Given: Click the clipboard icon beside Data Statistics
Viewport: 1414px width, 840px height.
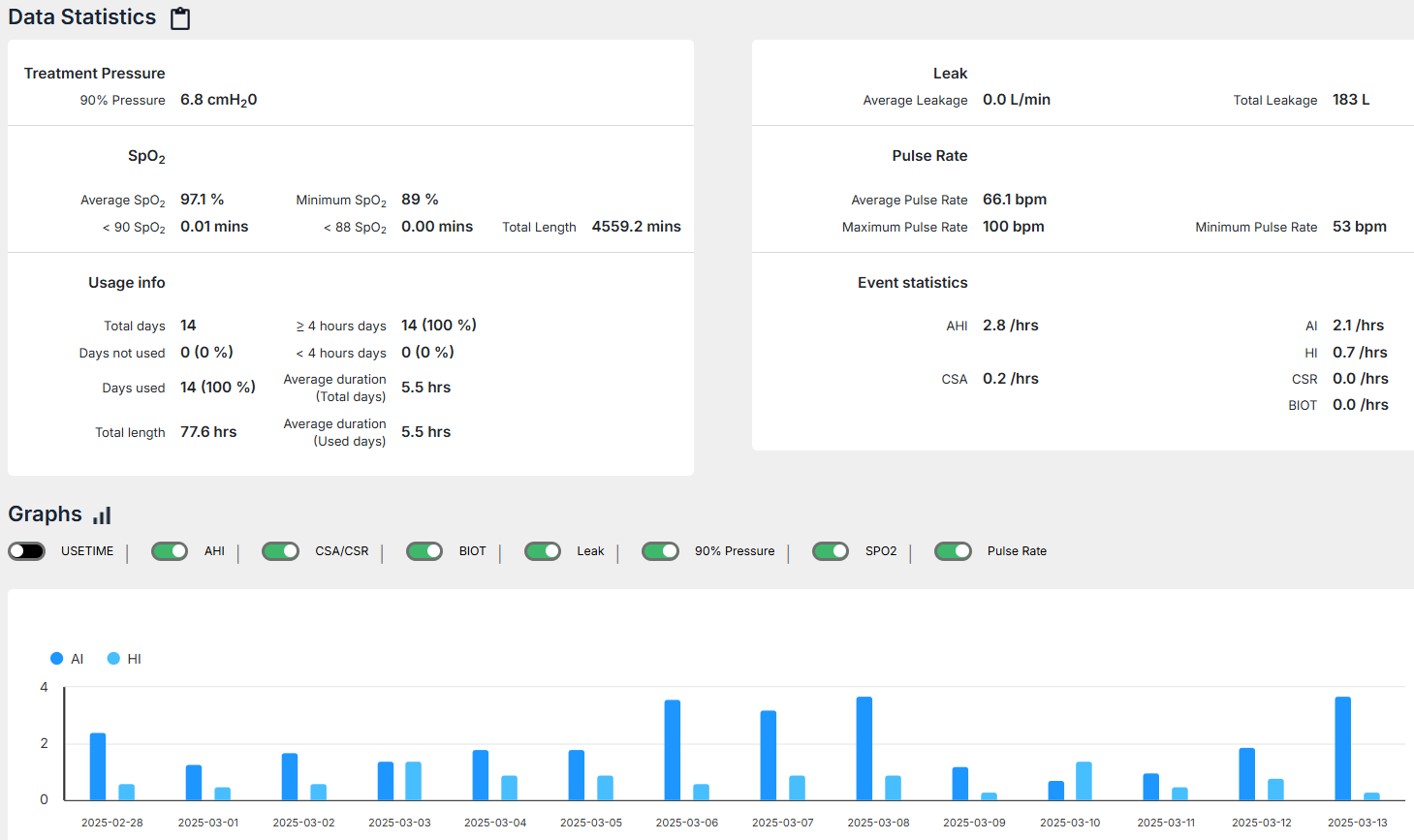Looking at the screenshot, I should click(x=180, y=18).
